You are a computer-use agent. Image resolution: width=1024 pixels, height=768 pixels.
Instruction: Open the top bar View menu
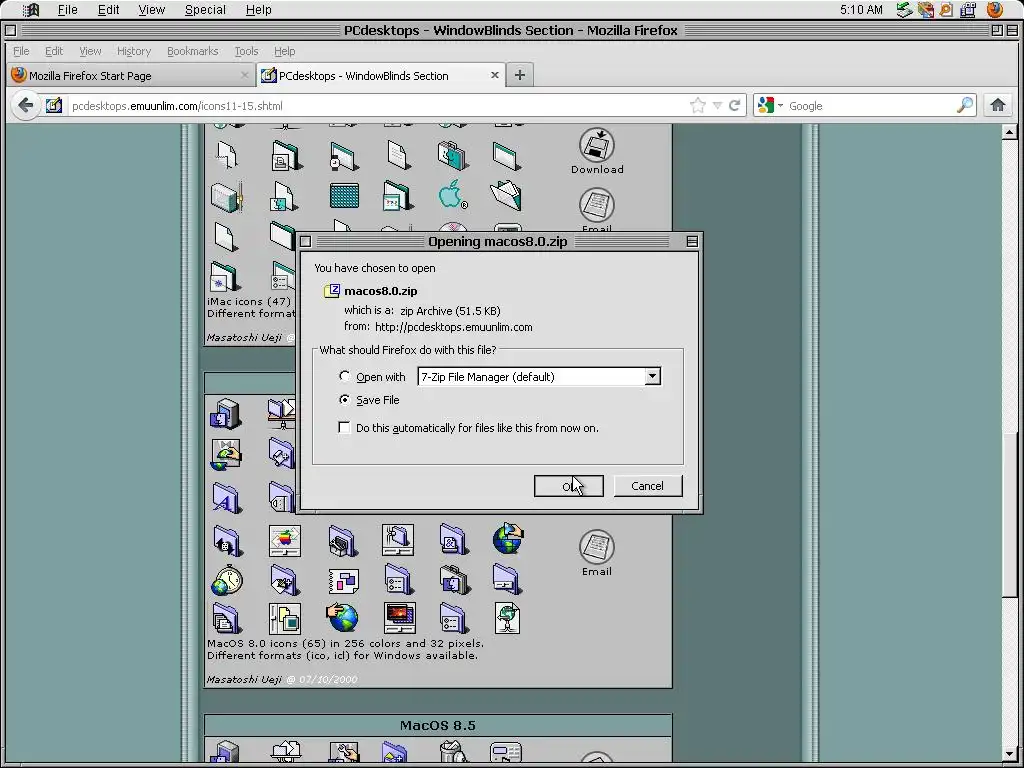click(x=152, y=10)
